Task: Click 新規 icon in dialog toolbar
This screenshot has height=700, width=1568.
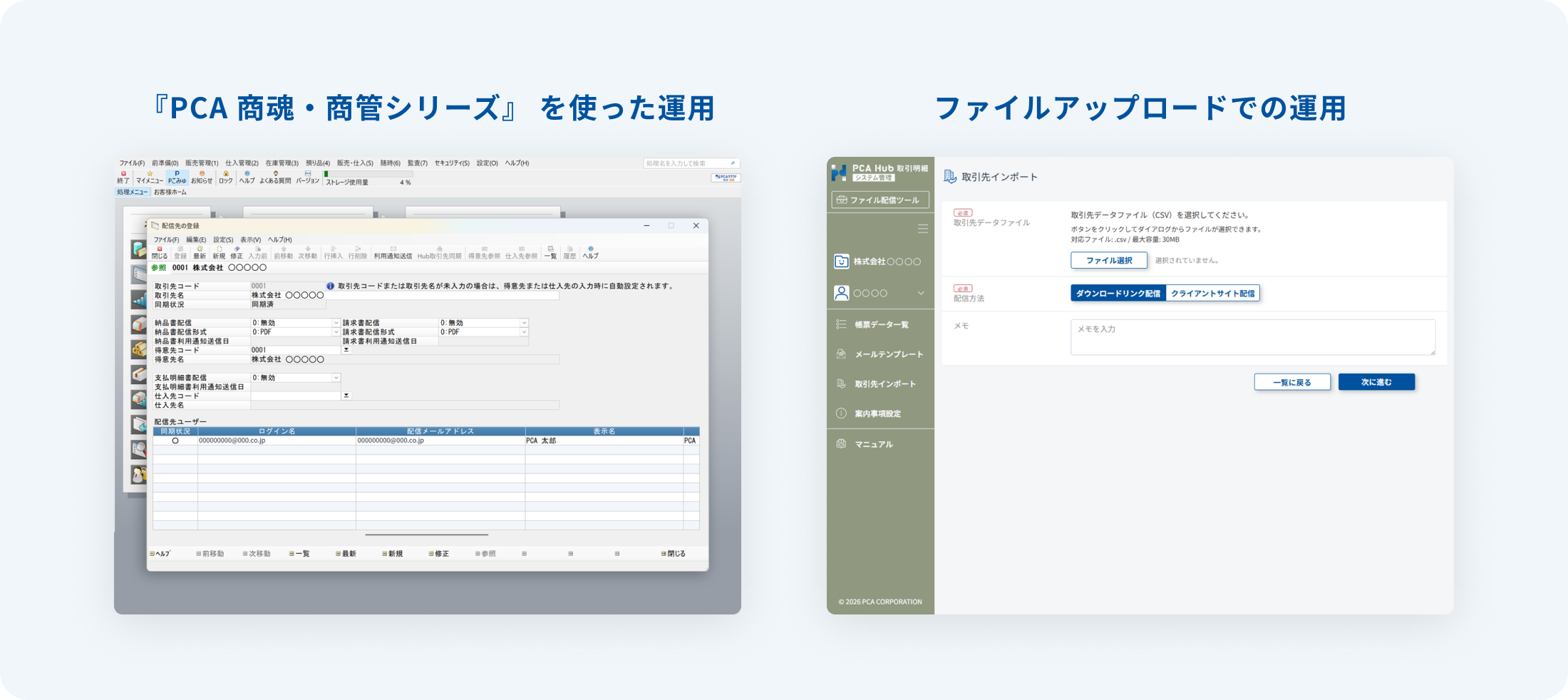Action: click(219, 252)
